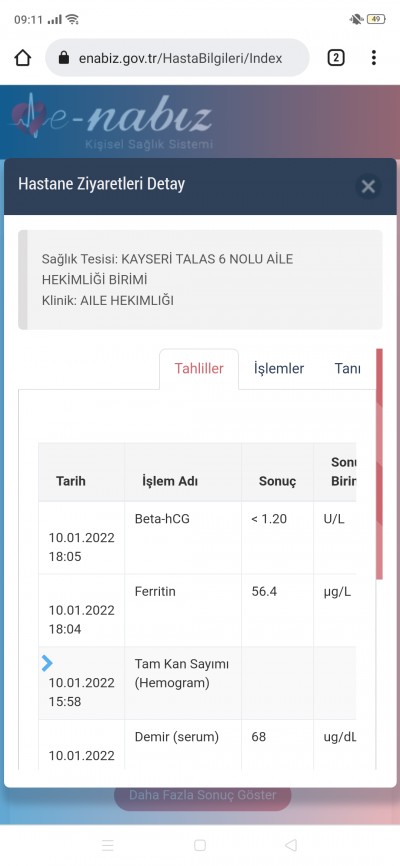Image resolution: width=400 pixels, height=866 pixels.
Task: Select the Tahliller tab
Action: 199,369
